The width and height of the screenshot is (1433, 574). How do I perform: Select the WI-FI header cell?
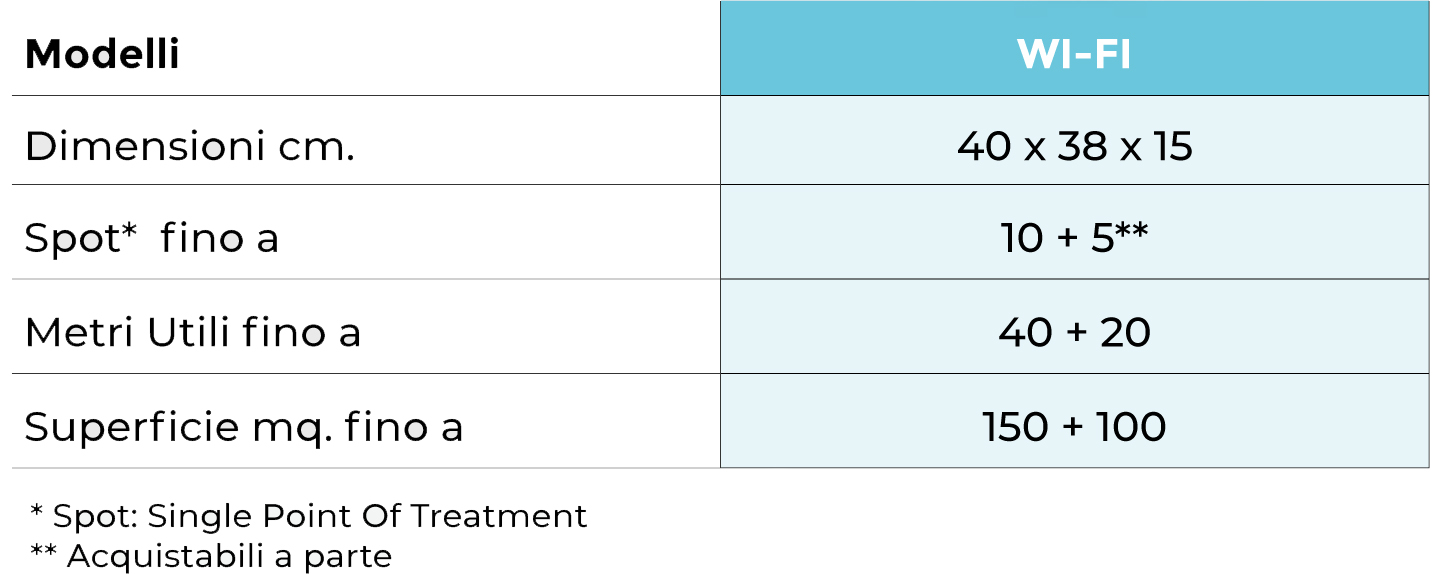tap(1074, 54)
